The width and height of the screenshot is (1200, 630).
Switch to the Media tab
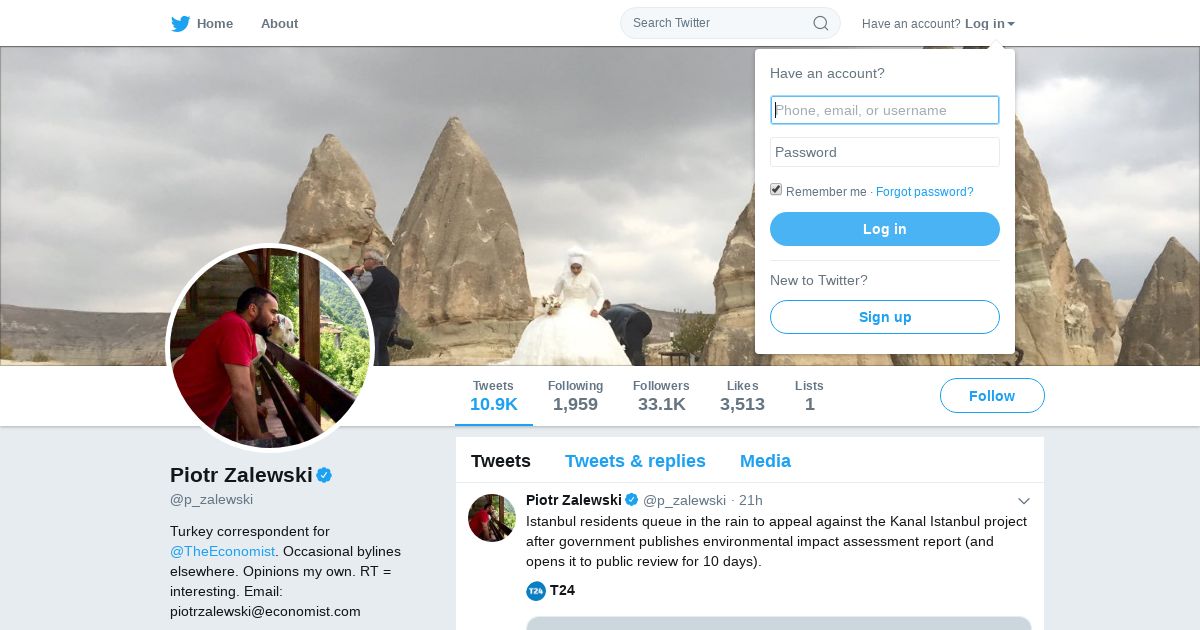tap(765, 461)
